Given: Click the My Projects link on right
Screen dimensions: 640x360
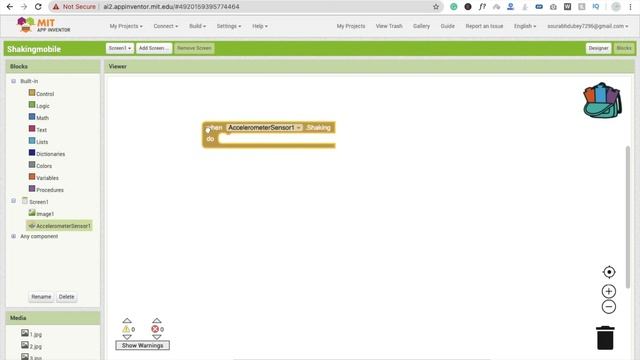Looking at the screenshot, I should coord(351,26).
